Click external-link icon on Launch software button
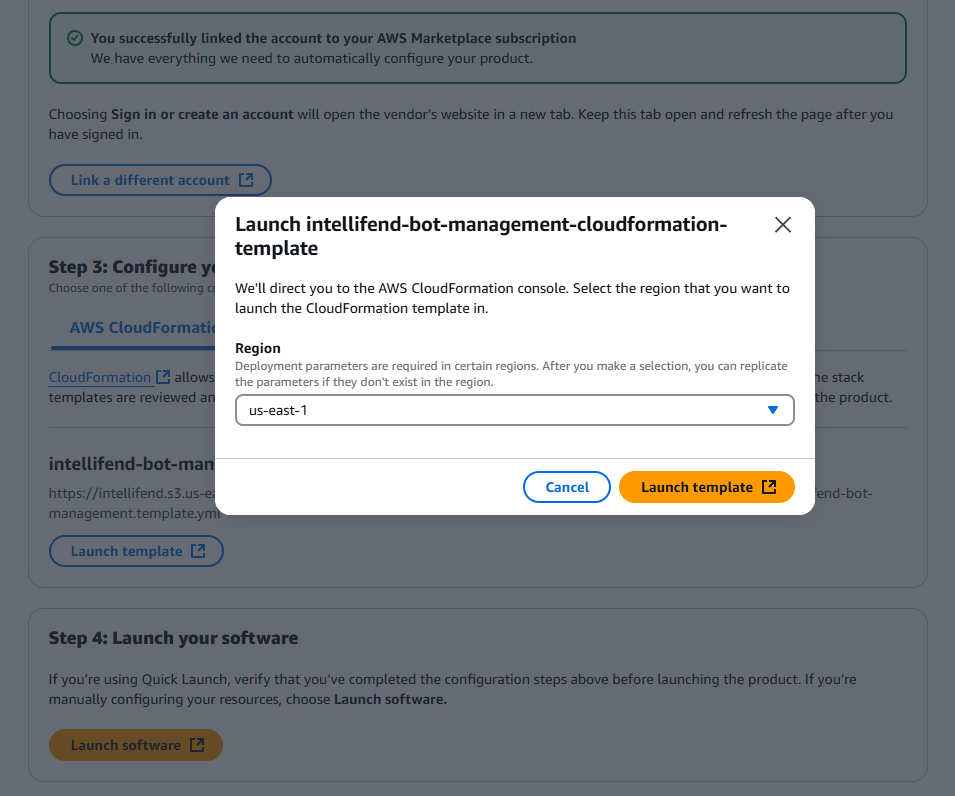 pos(197,745)
